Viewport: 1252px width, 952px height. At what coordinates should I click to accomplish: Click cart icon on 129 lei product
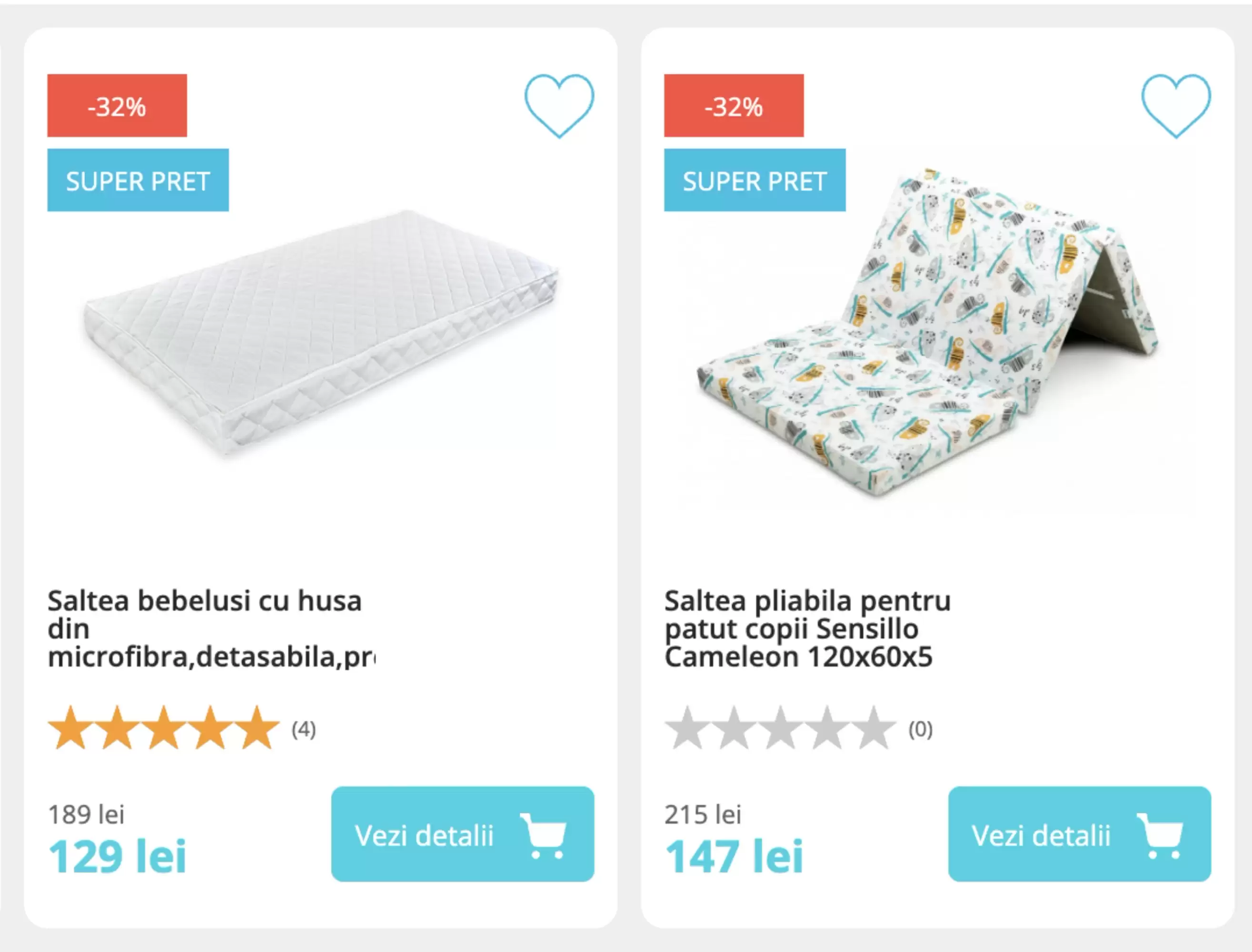544,835
